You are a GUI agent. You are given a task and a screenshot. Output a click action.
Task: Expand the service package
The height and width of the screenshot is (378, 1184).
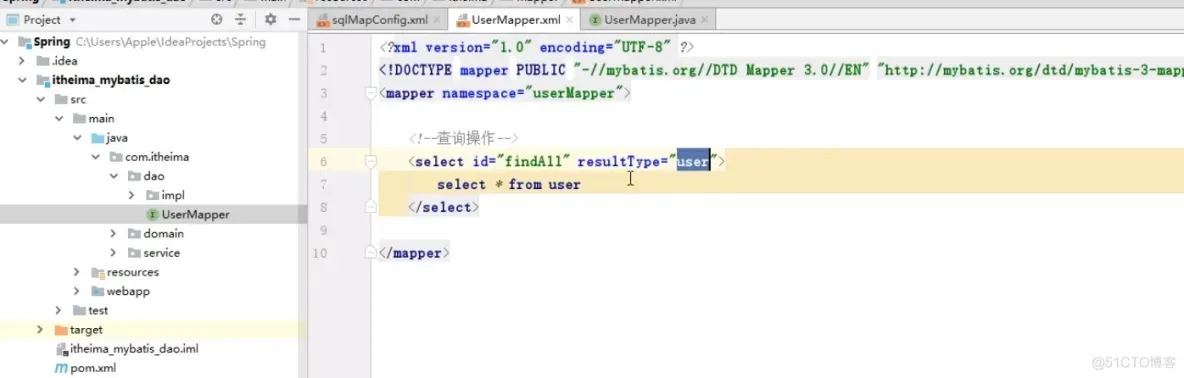(x=113, y=253)
